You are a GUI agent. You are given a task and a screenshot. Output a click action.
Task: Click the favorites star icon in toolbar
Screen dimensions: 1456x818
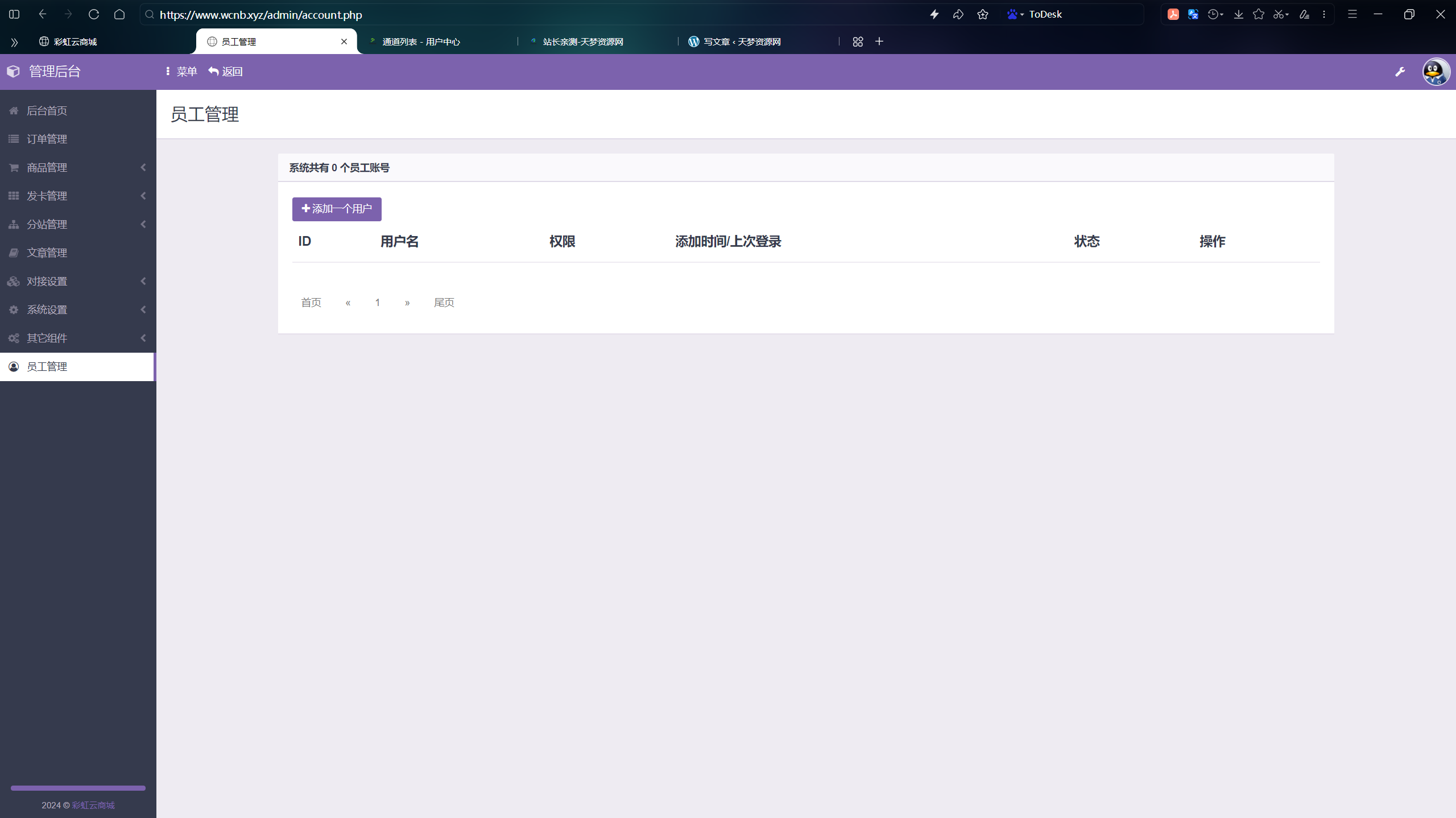tap(1259, 14)
